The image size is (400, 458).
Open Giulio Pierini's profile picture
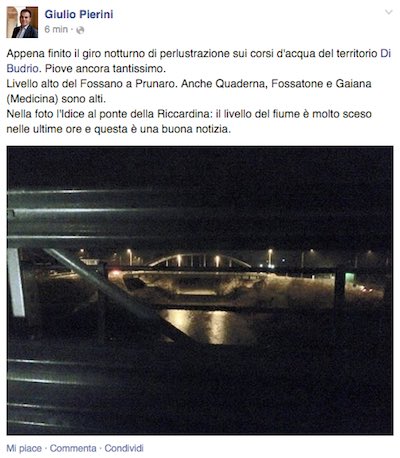22,22
